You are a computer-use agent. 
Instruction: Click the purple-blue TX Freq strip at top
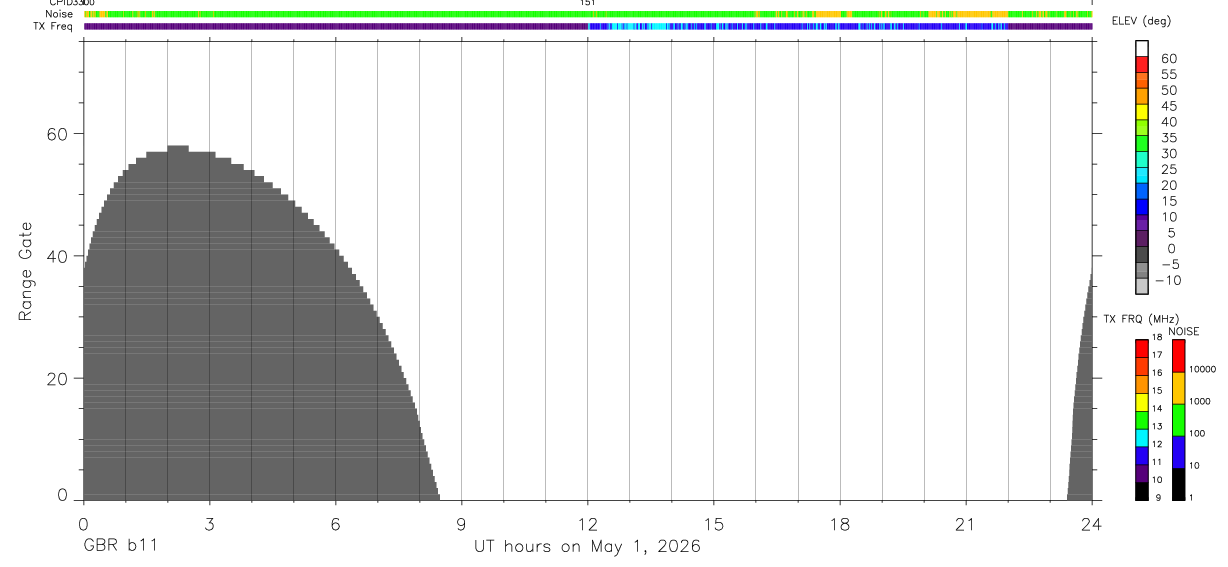pos(588,27)
